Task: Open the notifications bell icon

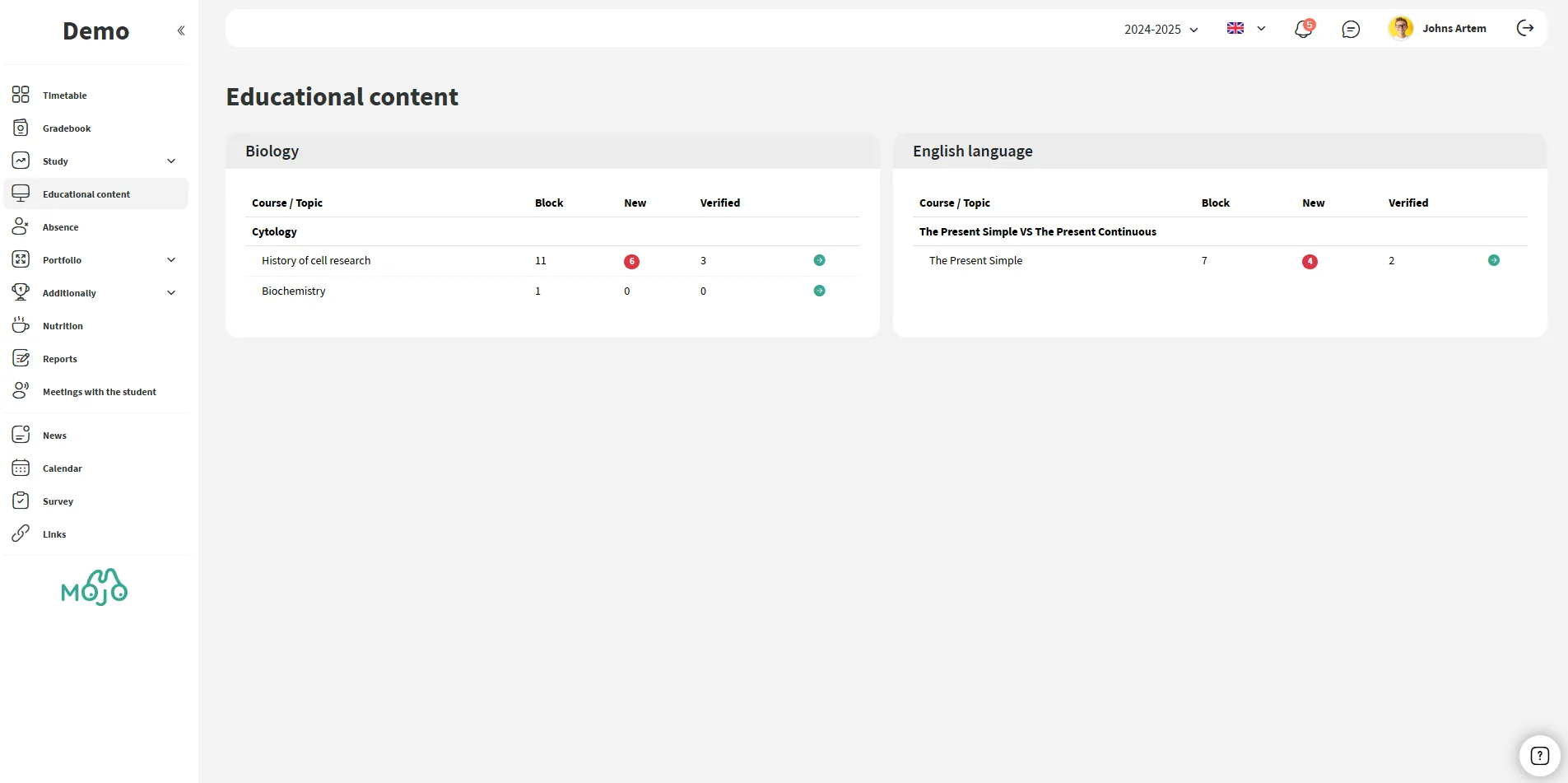Action: click(1302, 30)
